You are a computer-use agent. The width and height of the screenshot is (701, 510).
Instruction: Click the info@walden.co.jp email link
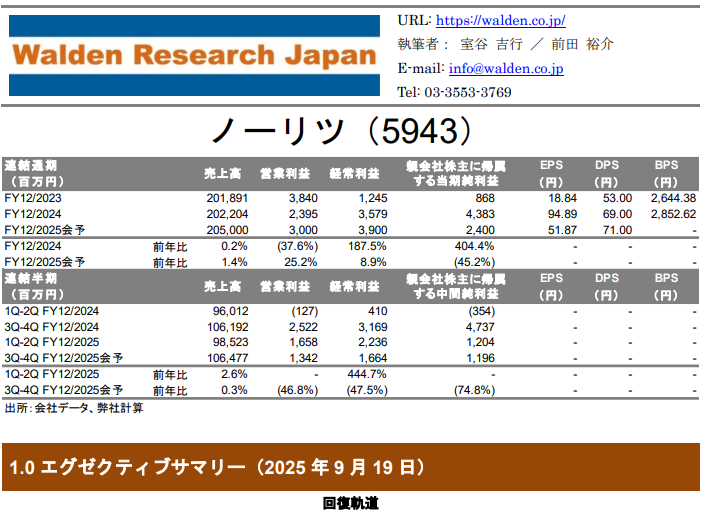[506, 68]
